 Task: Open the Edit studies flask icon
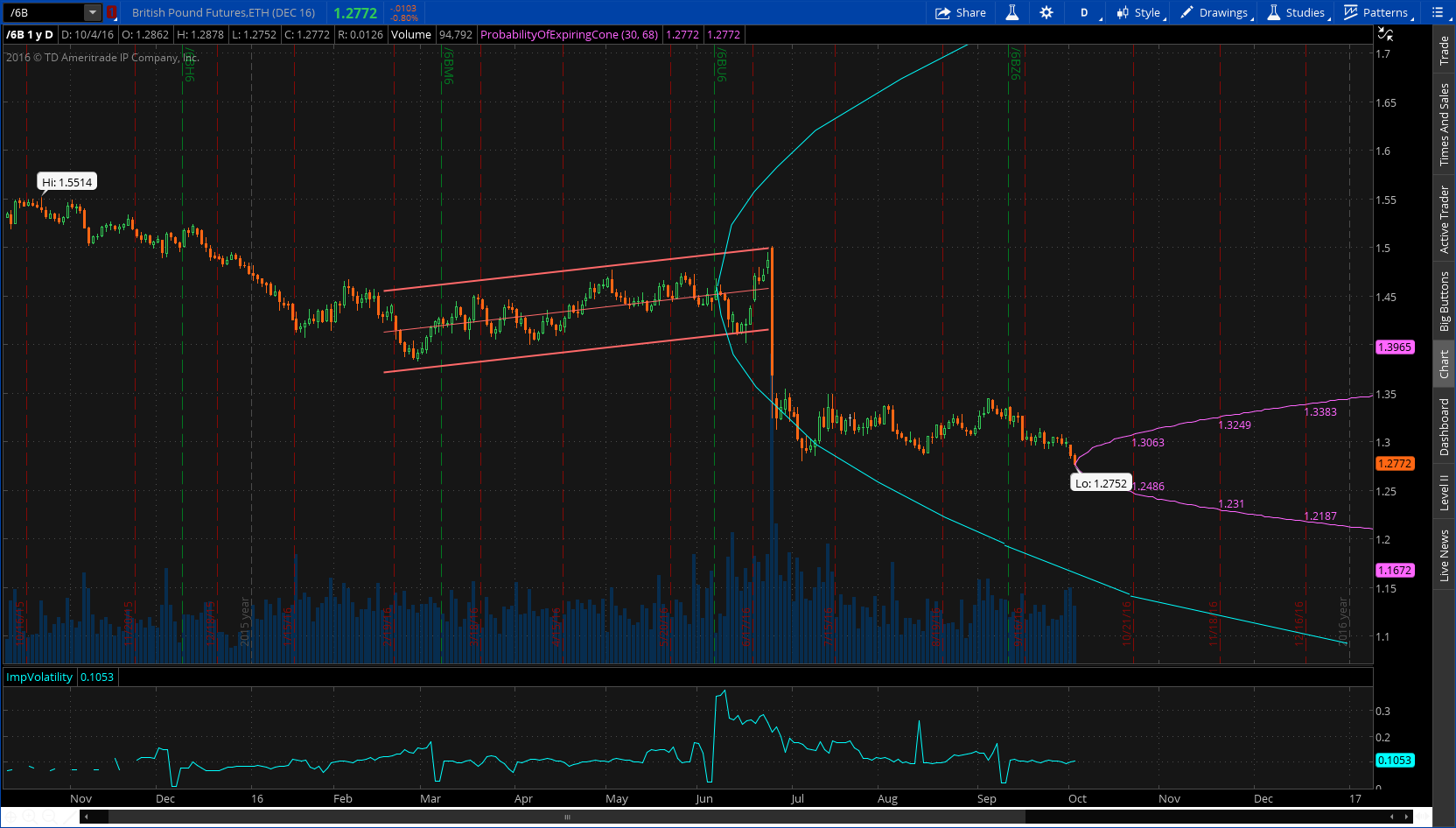tap(1012, 12)
